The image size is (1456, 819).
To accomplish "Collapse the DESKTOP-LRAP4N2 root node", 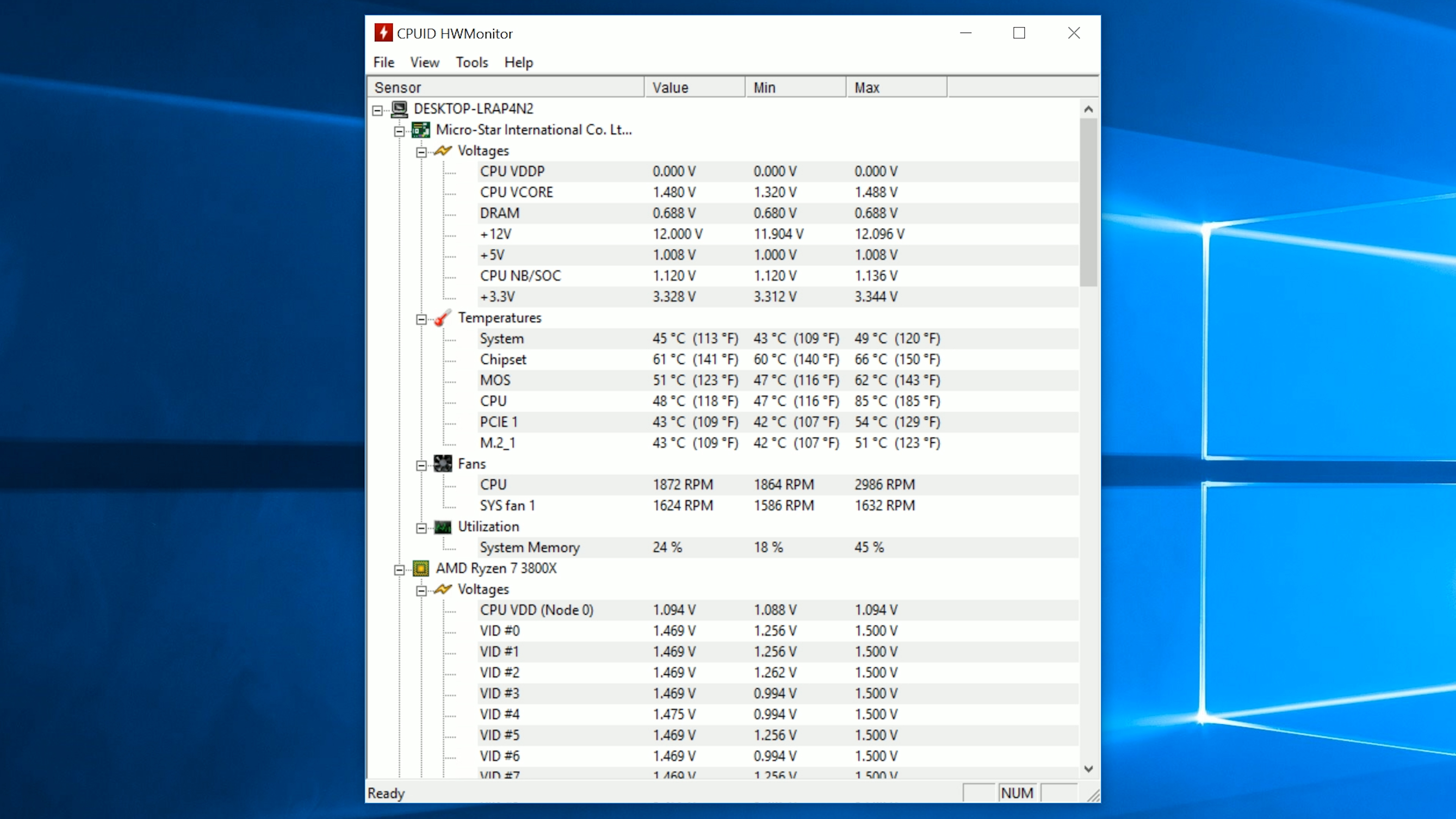I will [378, 110].
